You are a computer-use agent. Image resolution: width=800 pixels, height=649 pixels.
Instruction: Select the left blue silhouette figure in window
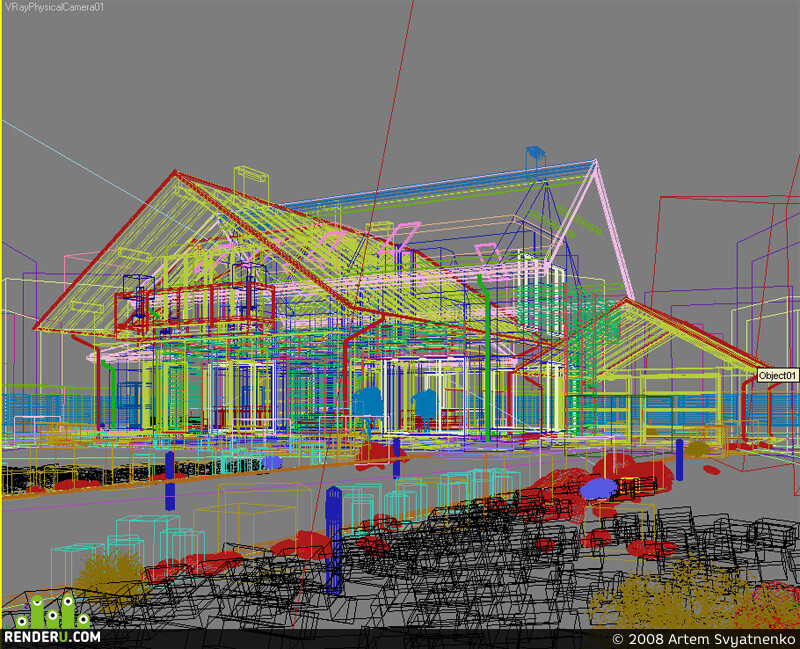368,403
